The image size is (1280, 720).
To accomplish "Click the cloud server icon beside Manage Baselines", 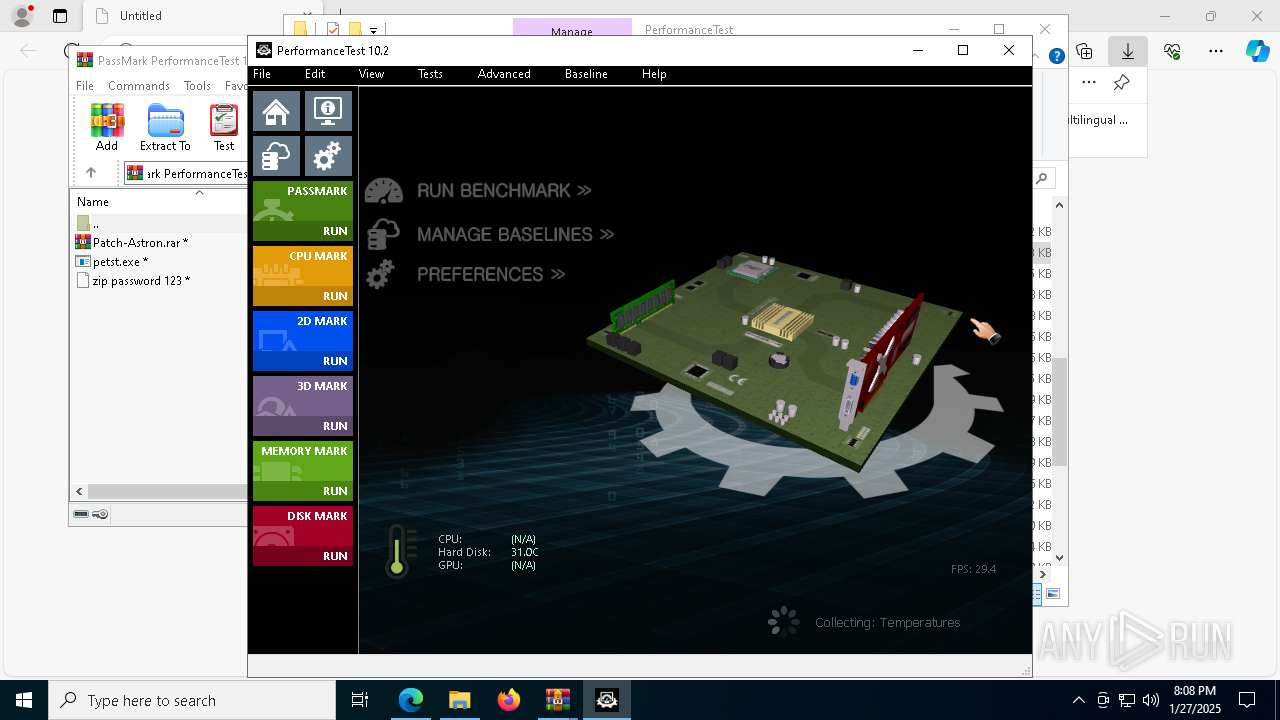I will point(383,234).
